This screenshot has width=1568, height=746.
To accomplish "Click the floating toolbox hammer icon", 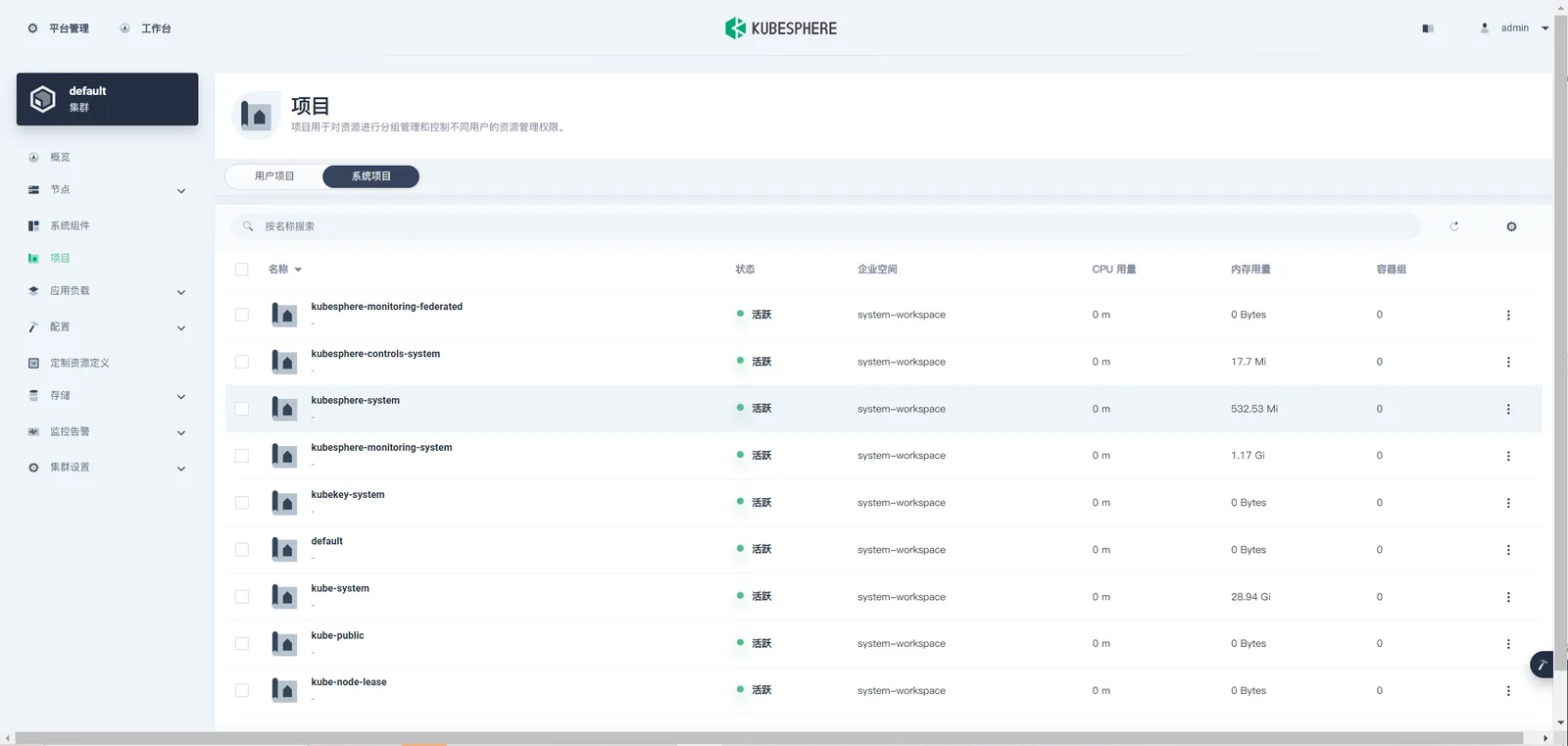I will [x=1543, y=665].
